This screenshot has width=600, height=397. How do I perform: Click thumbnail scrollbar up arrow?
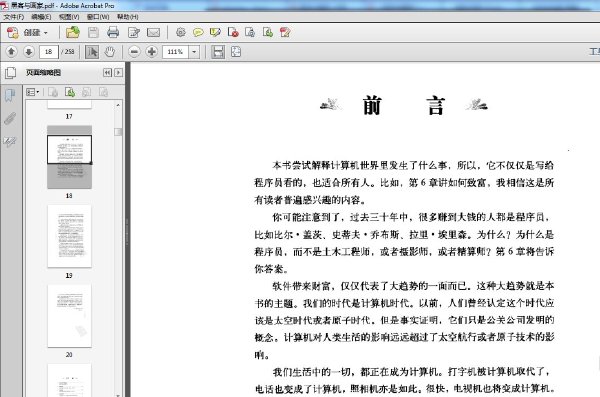click(x=118, y=105)
